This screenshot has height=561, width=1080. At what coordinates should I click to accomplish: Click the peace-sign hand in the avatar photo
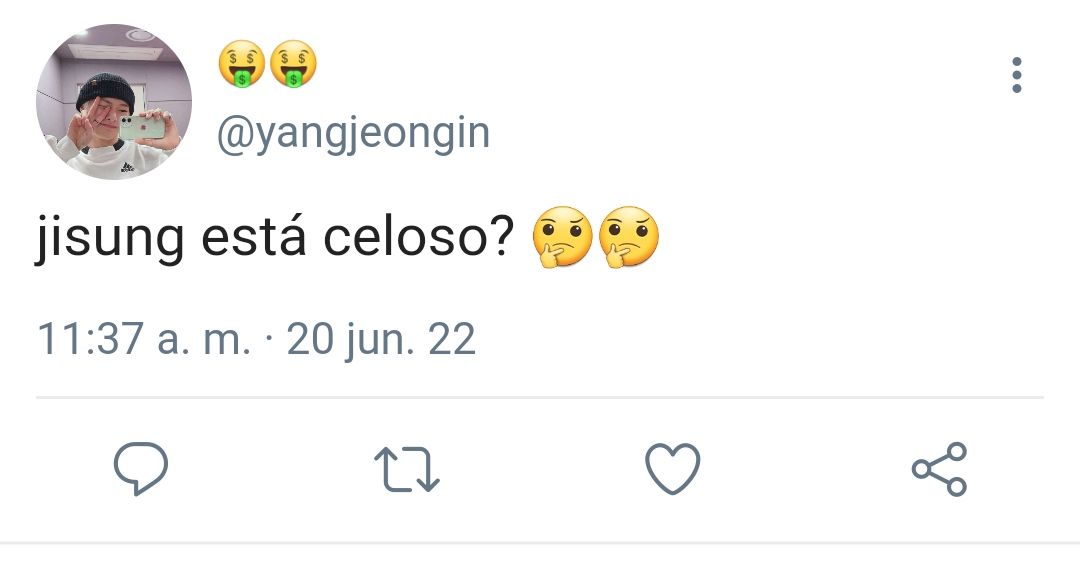coord(80,130)
